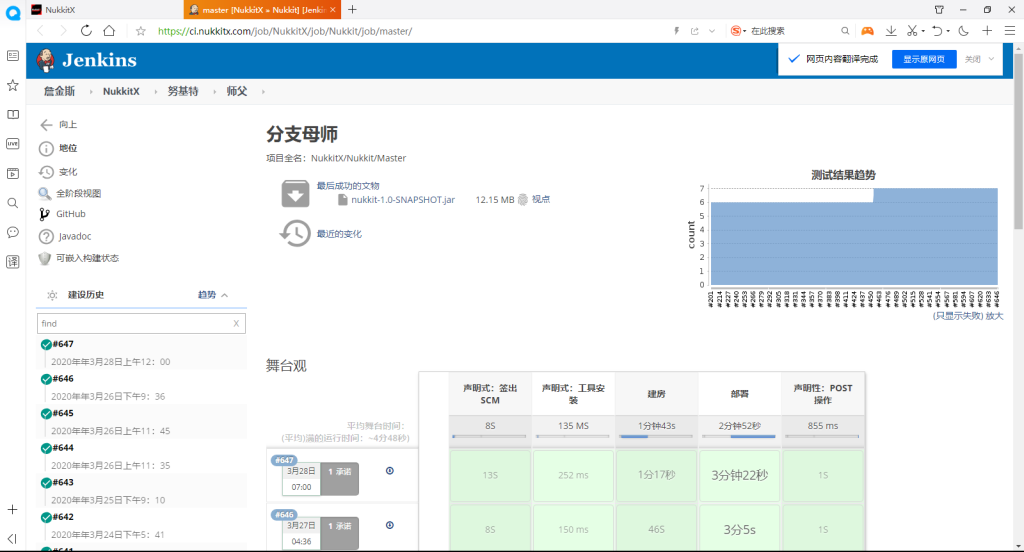Image resolution: width=1024 pixels, height=552 pixels.
Task: Expand the last breadcrumb arrow
Action: pyautogui.click(x=263, y=91)
